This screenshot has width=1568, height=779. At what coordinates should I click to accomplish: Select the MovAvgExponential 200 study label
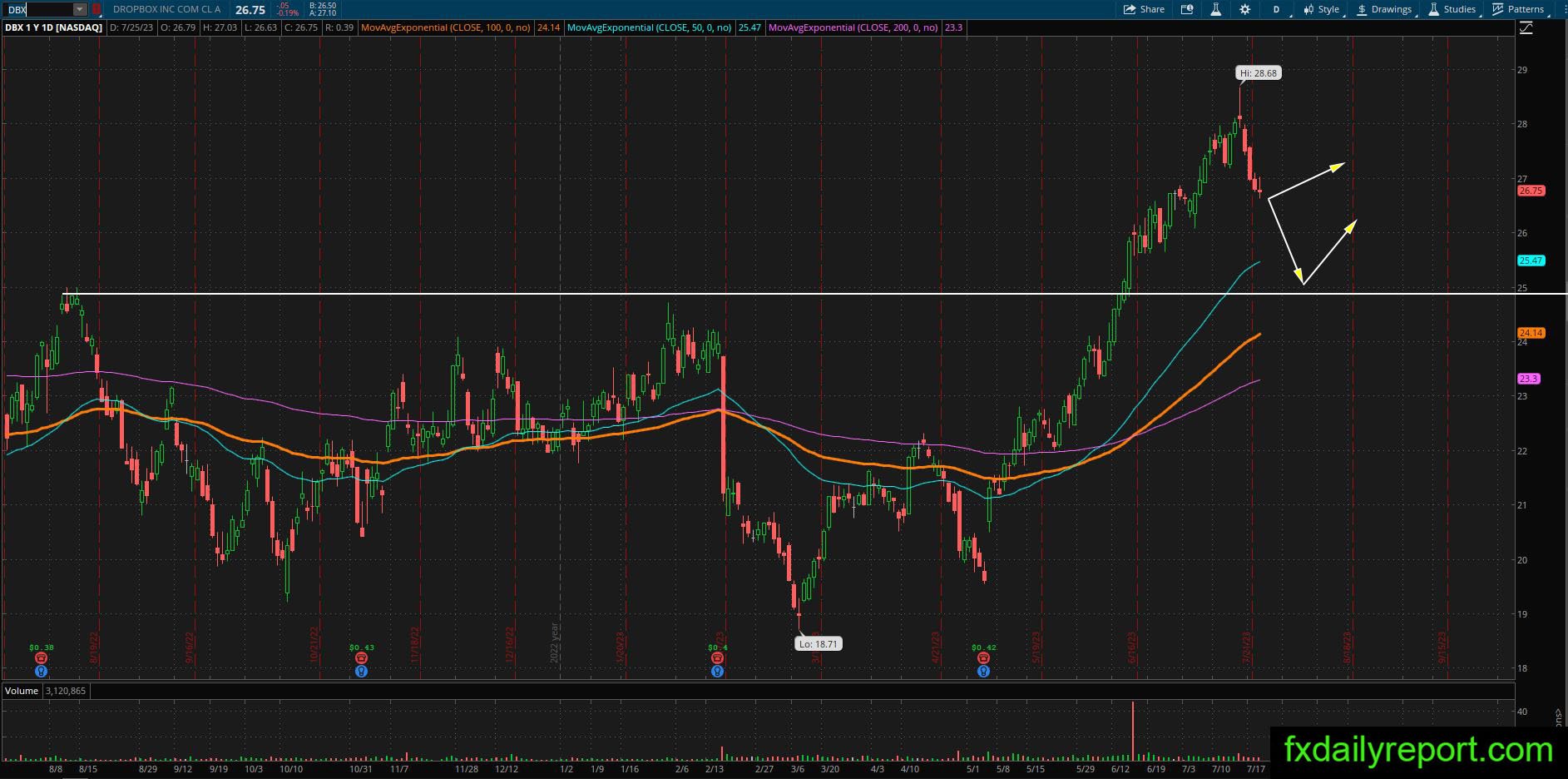click(x=853, y=27)
